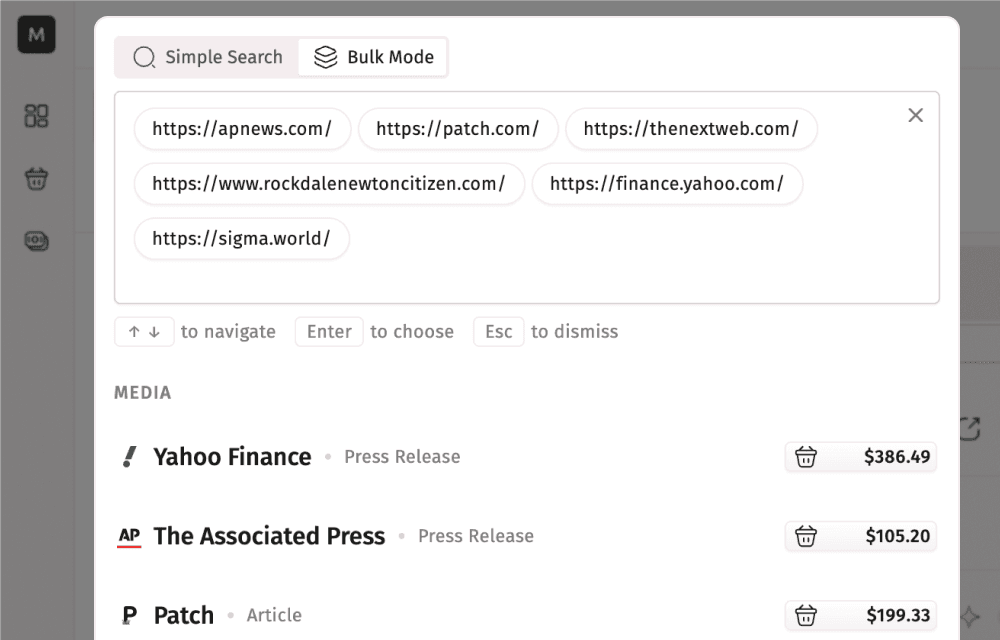Select the https://patch.com/ URL chip
Viewport: 1000px width, 640px height.
point(457,129)
